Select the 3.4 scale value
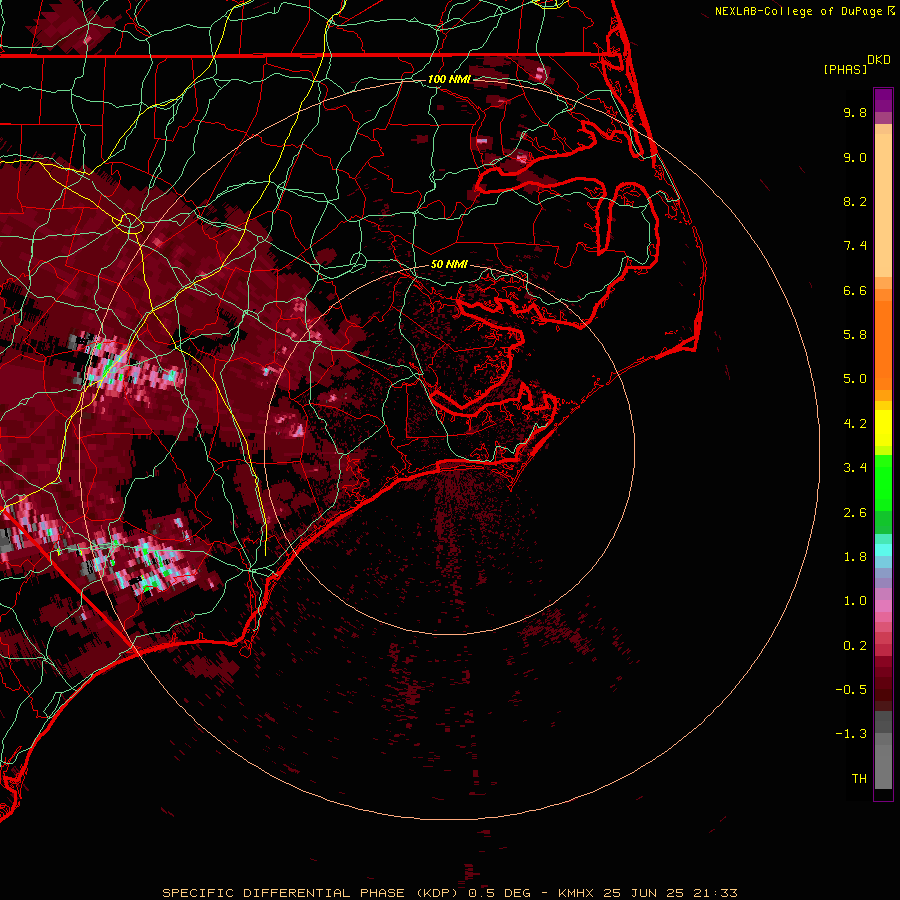The height and width of the screenshot is (900, 900). 855,468
